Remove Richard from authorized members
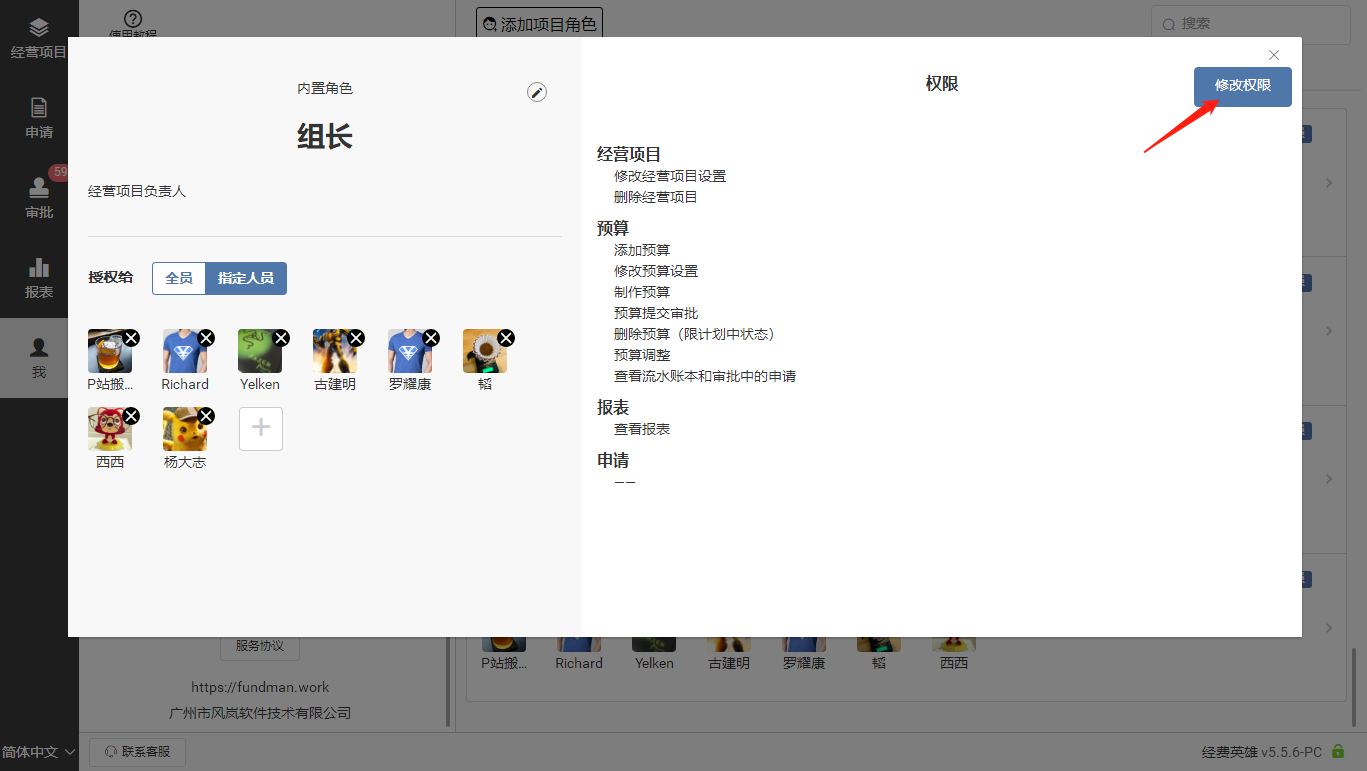This screenshot has height=771, width=1367. coord(206,338)
